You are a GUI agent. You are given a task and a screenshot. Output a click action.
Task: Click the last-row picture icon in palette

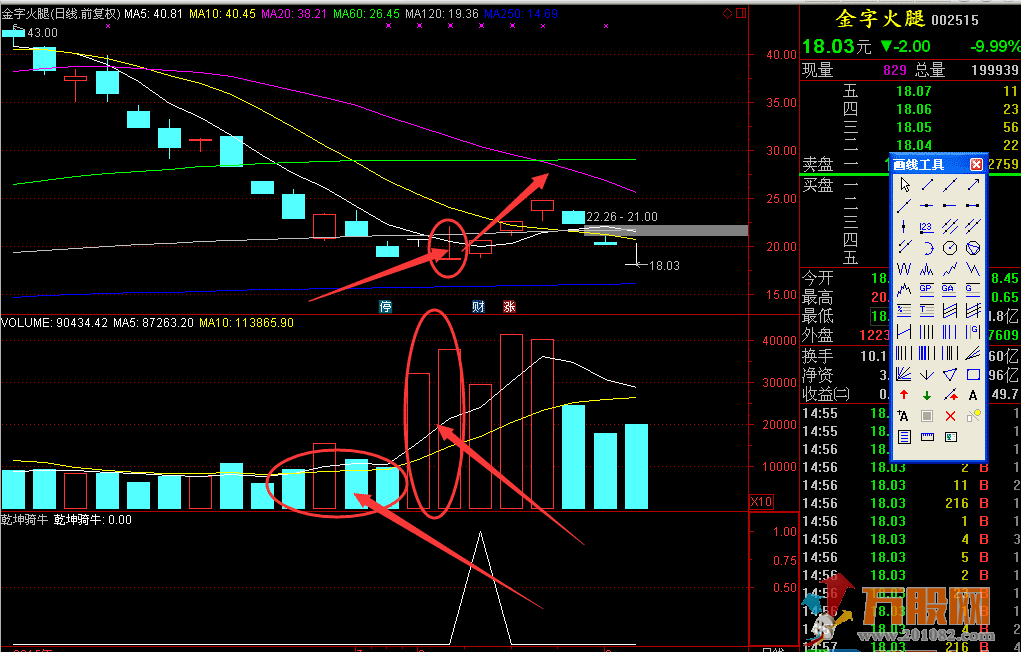950,437
